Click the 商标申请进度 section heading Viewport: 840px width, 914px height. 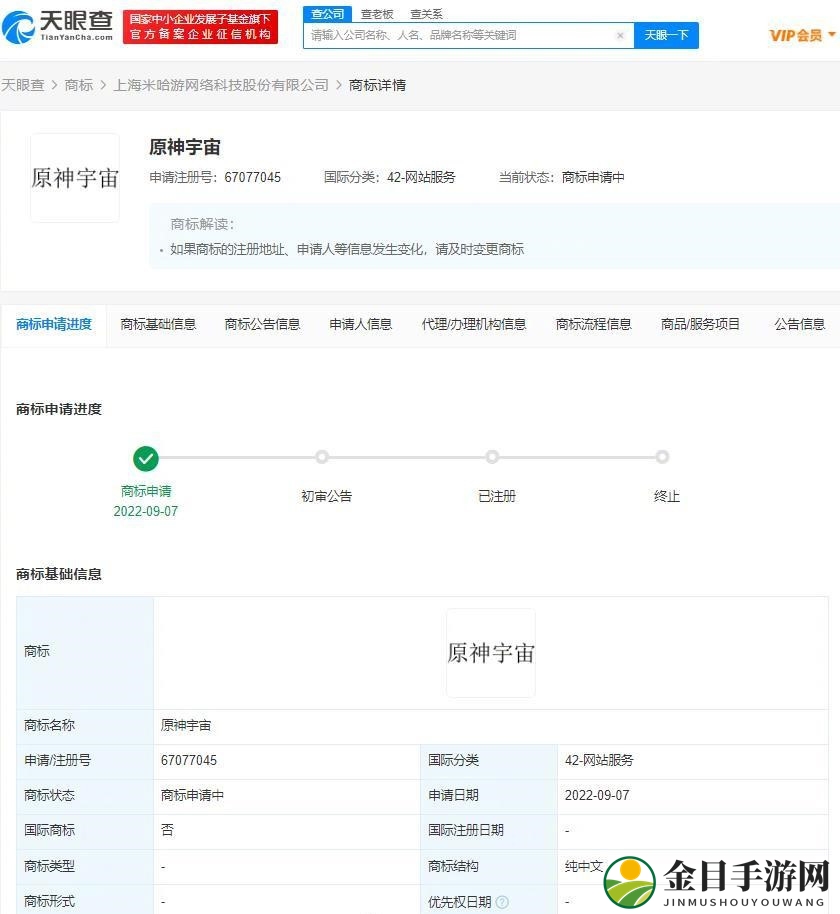coord(59,409)
